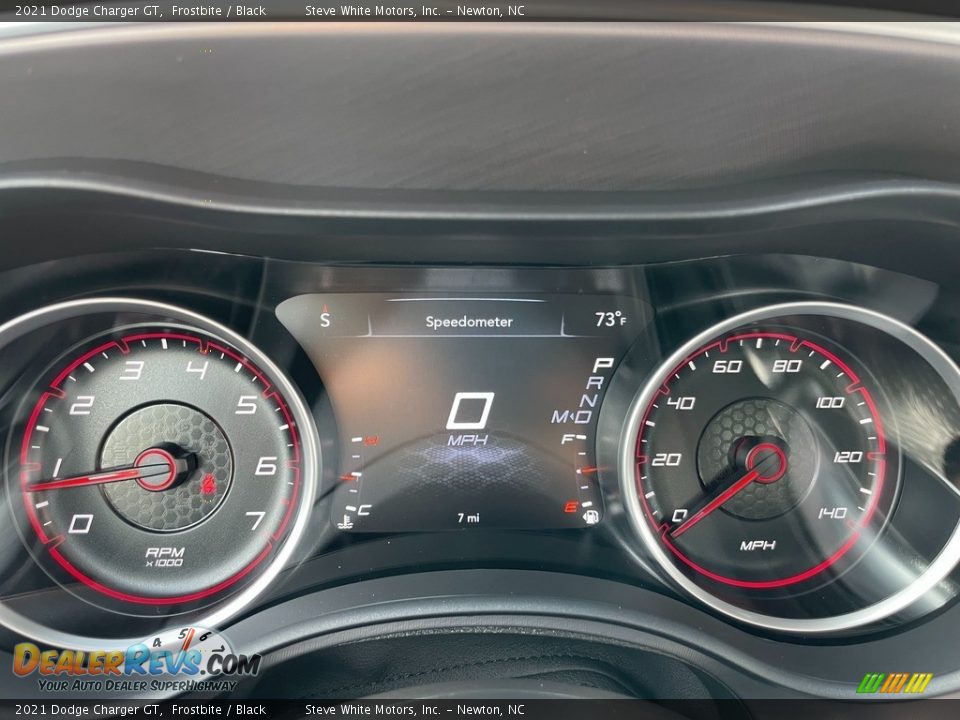Click speedometer number 80

(787, 366)
